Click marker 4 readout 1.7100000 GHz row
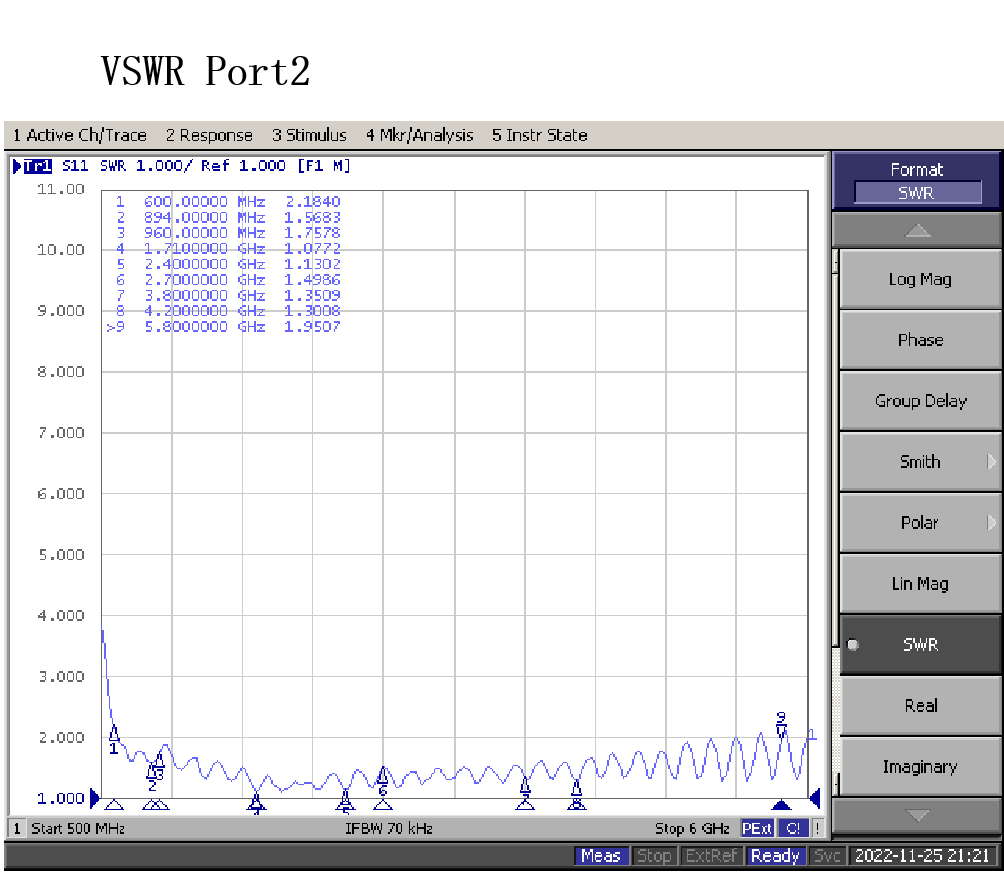 [227, 248]
